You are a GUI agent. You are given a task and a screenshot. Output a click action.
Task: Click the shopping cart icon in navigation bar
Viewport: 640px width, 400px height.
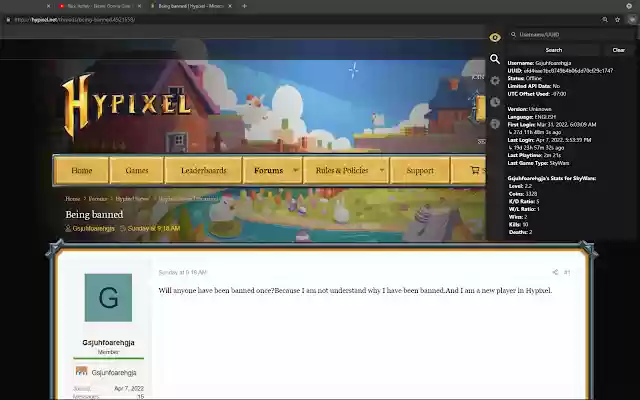pyautogui.click(x=474, y=170)
